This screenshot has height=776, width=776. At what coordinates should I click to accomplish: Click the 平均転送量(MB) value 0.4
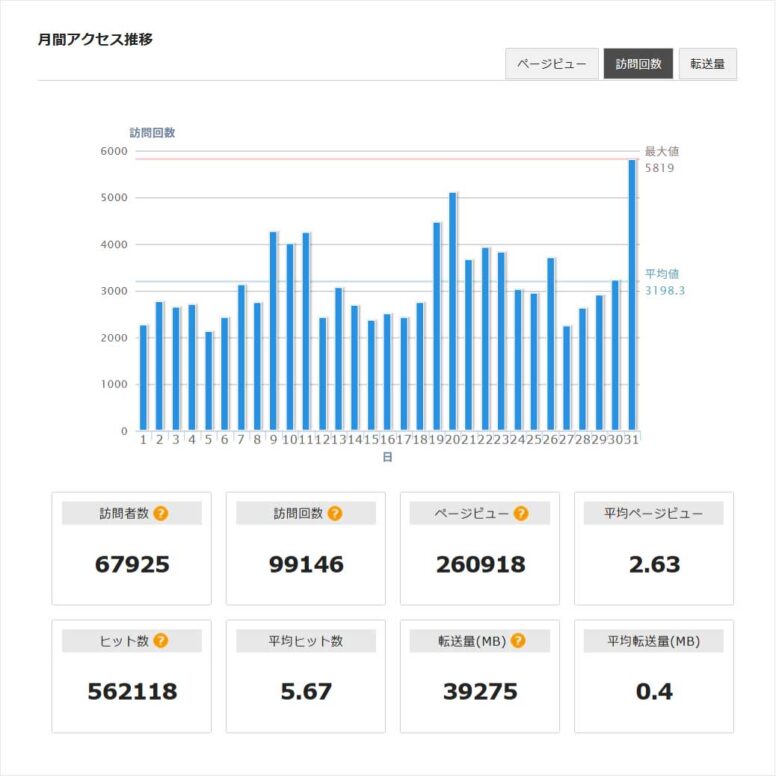click(654, 691)
